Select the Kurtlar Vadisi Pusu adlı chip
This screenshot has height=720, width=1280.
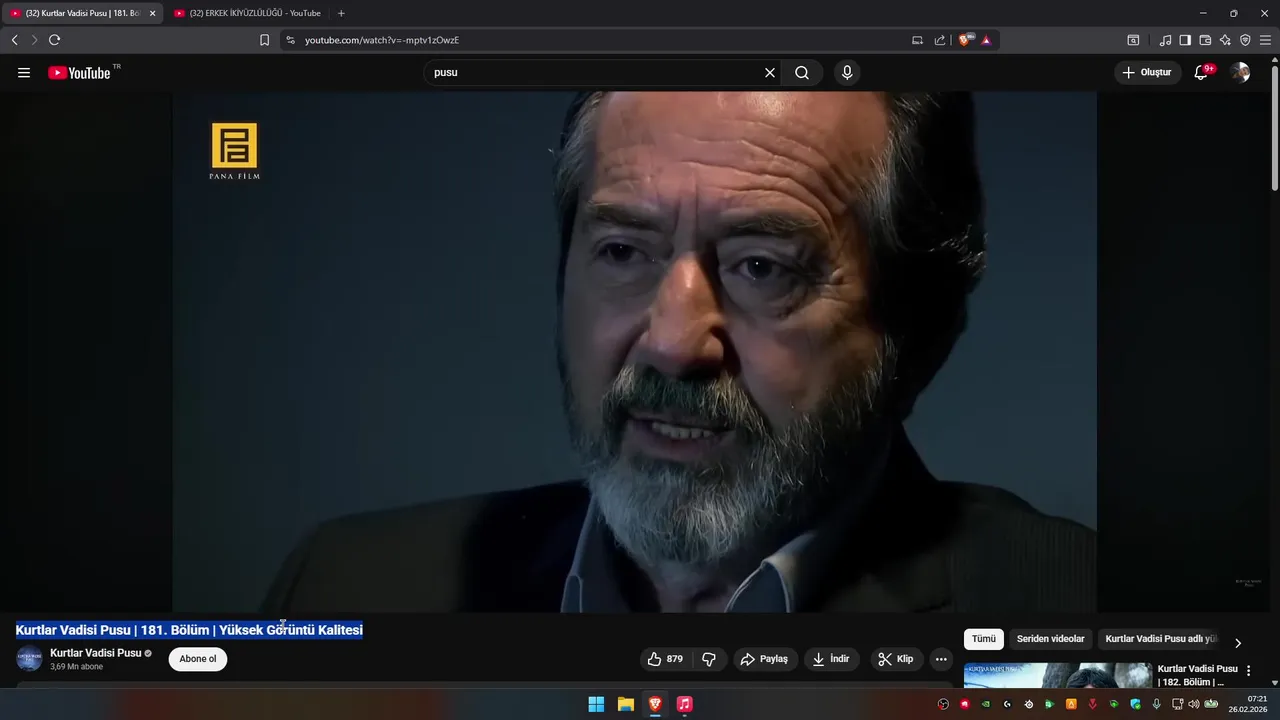1160,639
